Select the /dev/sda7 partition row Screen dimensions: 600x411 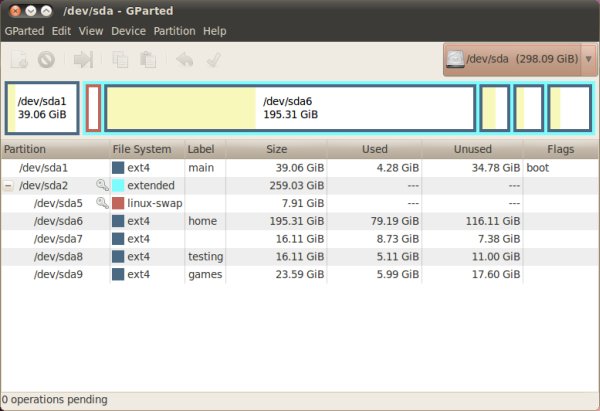pos(300,239)
